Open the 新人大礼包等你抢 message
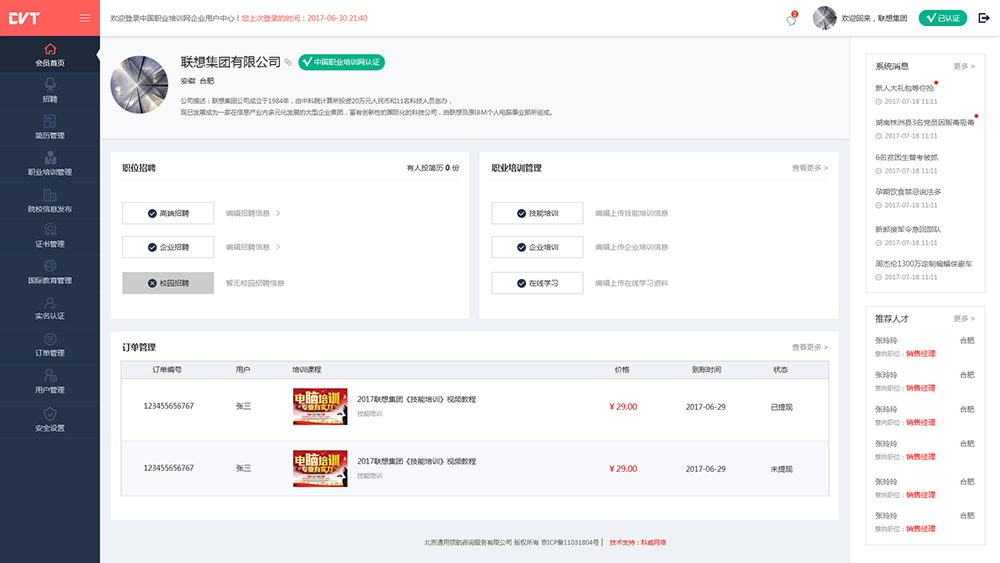Viewport: 1000px width, 563px height. pos(904,88)
